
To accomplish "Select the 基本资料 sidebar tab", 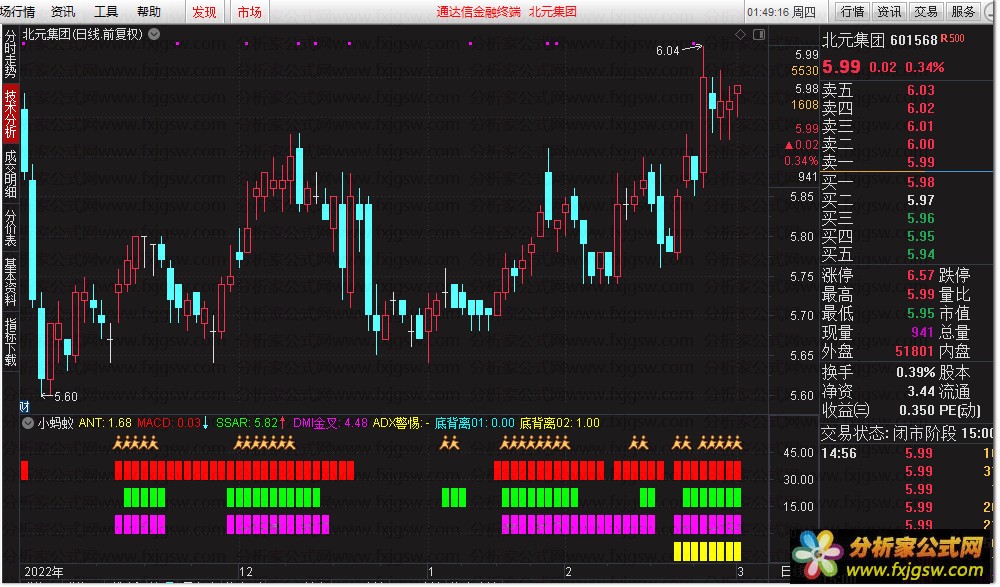I will (x=10, y=281).
